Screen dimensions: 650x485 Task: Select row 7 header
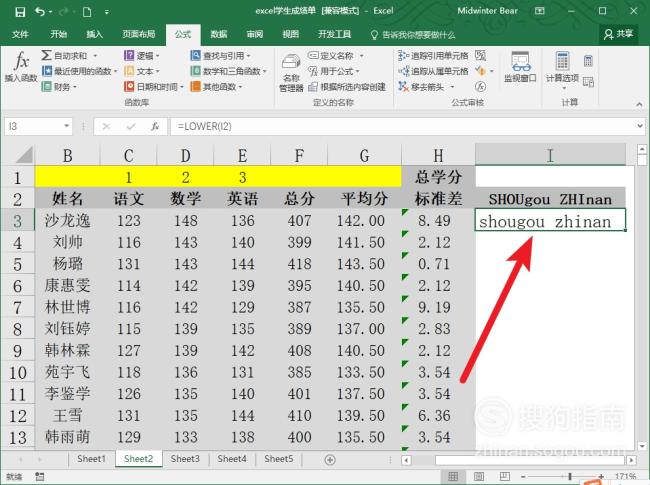click(x=17, y=308)
